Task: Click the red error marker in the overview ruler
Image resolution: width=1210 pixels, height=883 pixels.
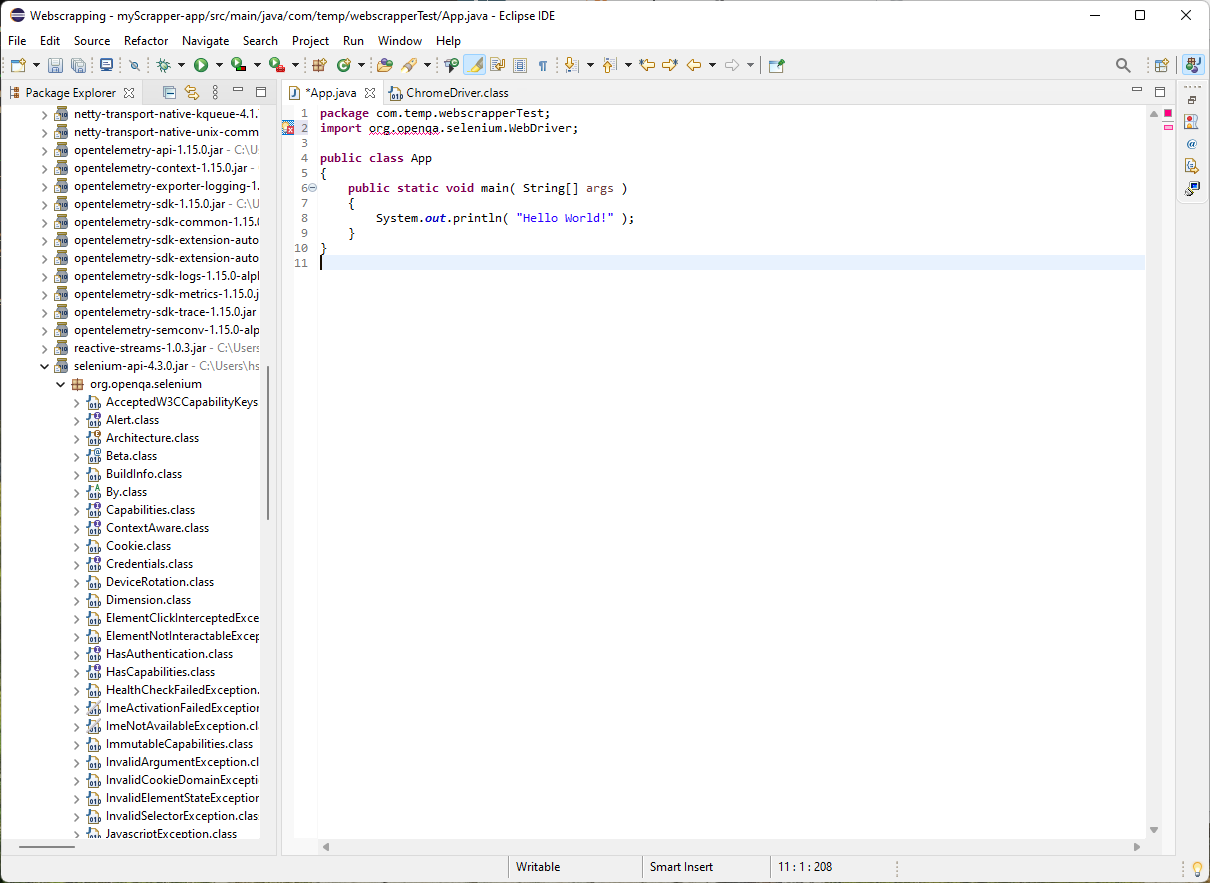Action: tap(1167, 127)
